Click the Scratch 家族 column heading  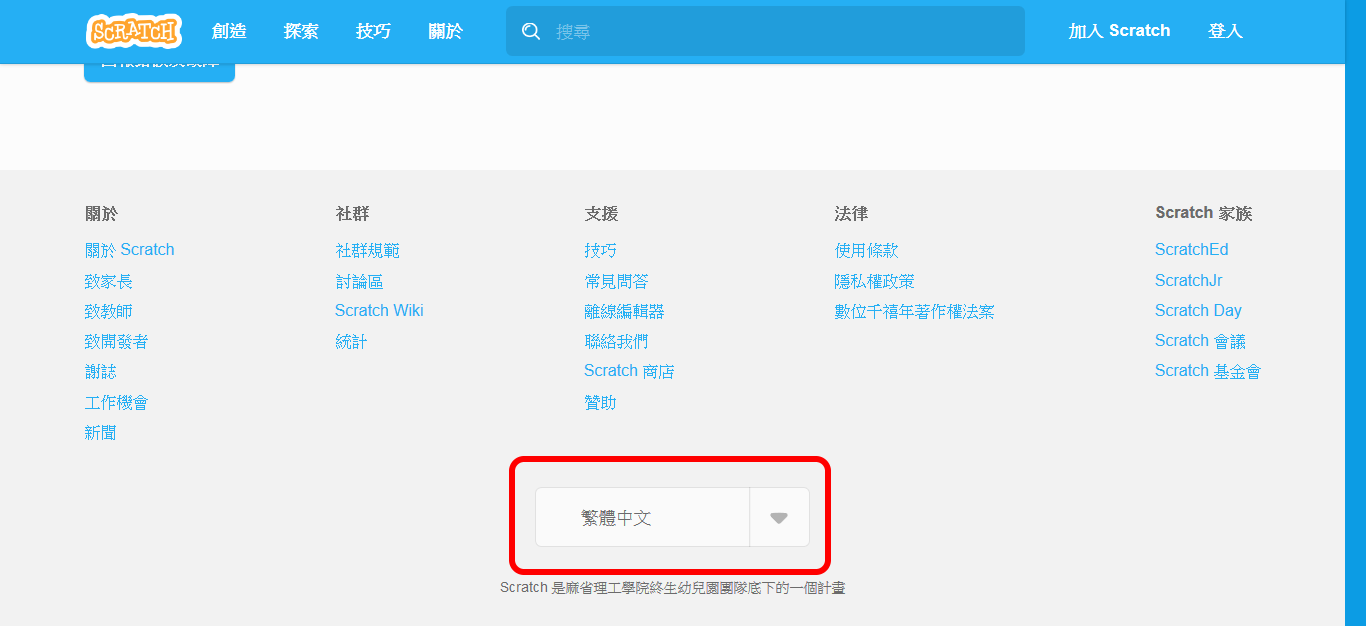(1204, 213)
